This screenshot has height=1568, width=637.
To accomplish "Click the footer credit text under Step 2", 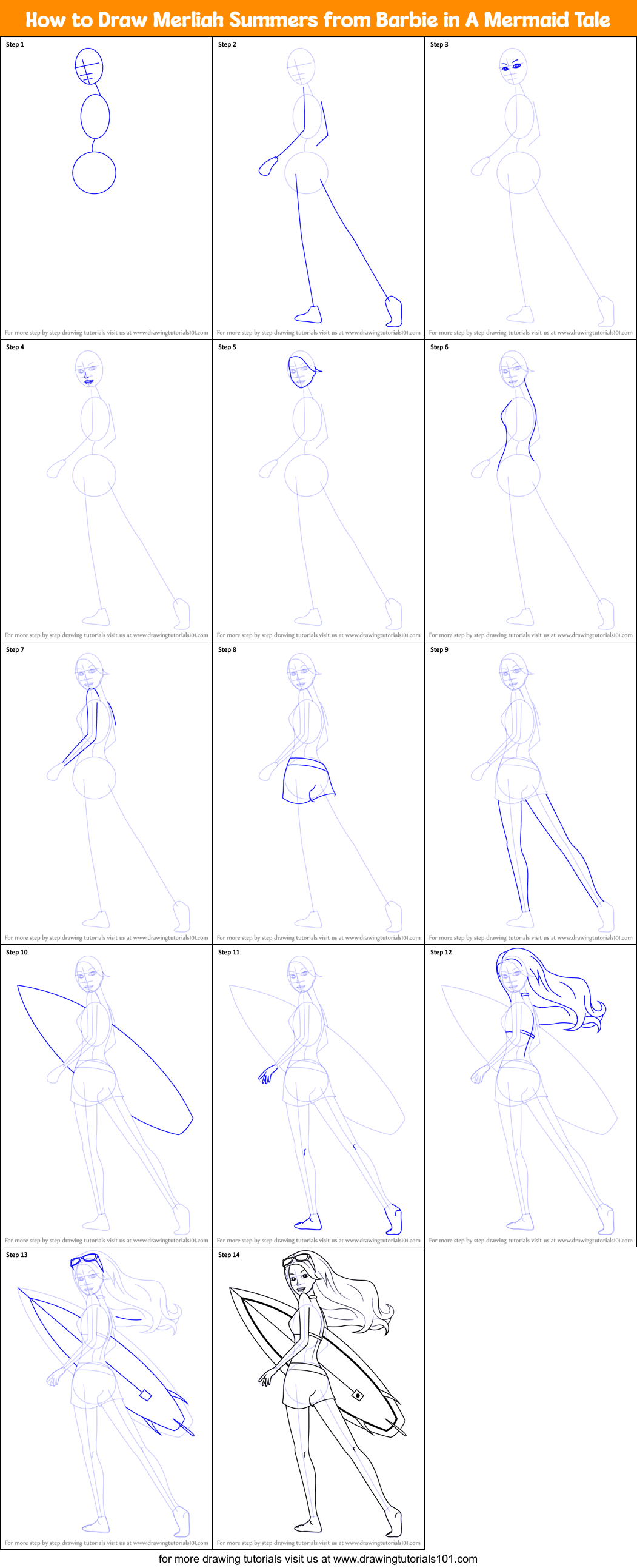I will pos(318,333).
